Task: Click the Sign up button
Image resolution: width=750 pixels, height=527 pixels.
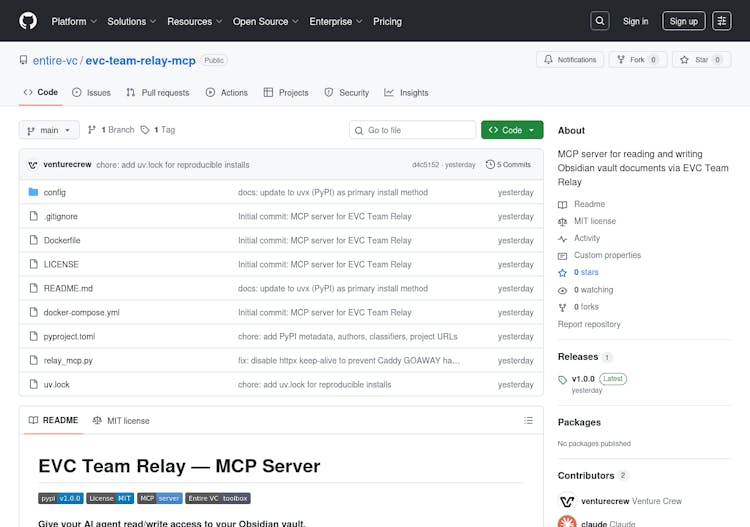Action: [x=683, y=21]
